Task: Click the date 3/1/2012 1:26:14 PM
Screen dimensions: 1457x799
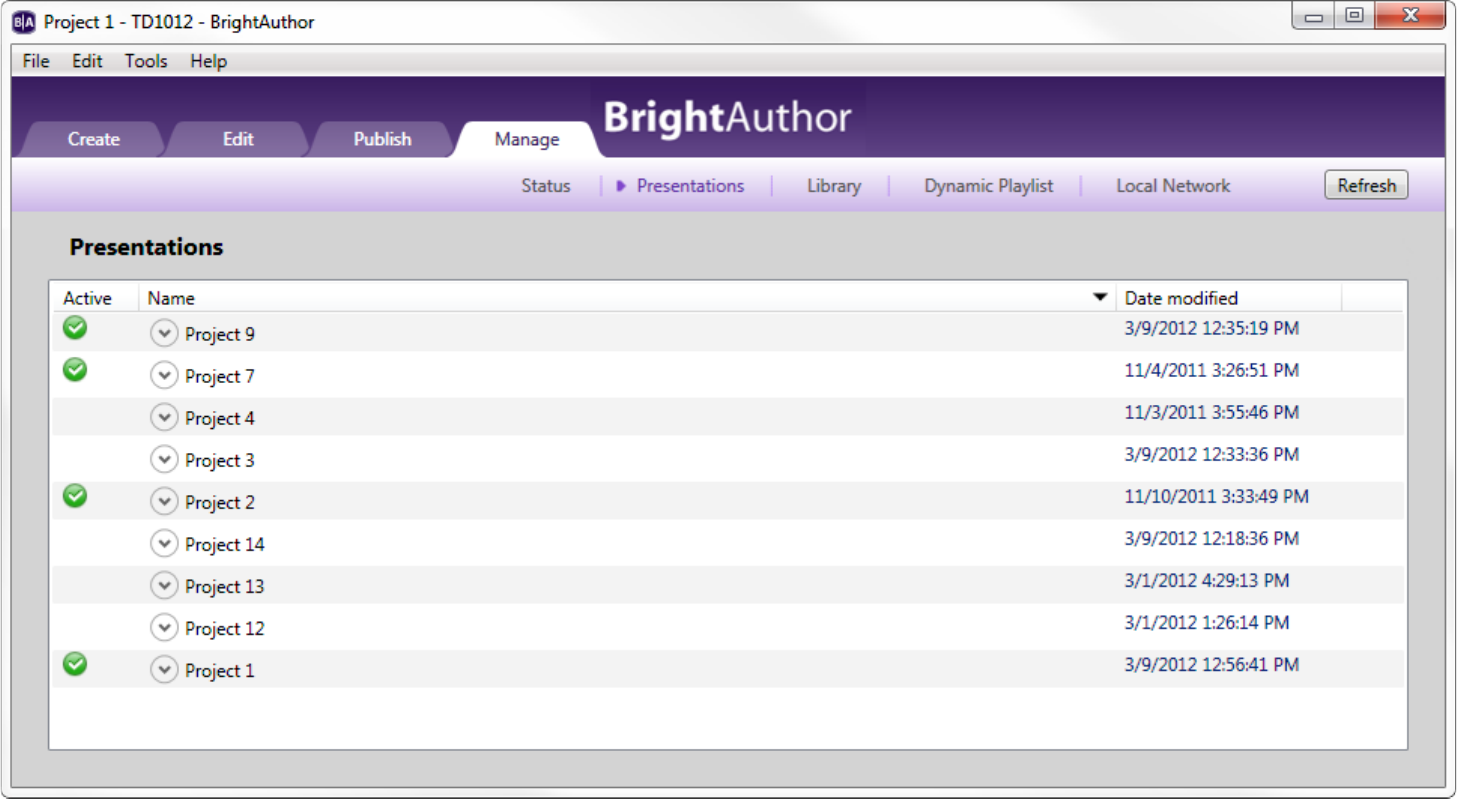Action: (1207, 622)
